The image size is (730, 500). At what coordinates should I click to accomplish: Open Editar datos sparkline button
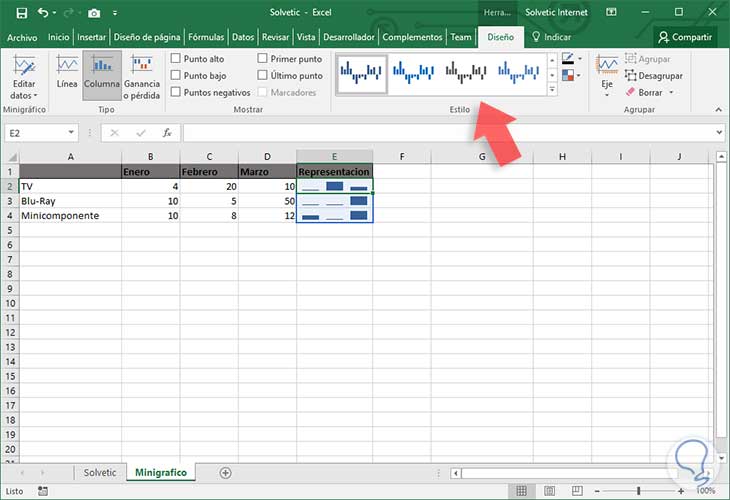click(24, 77)
